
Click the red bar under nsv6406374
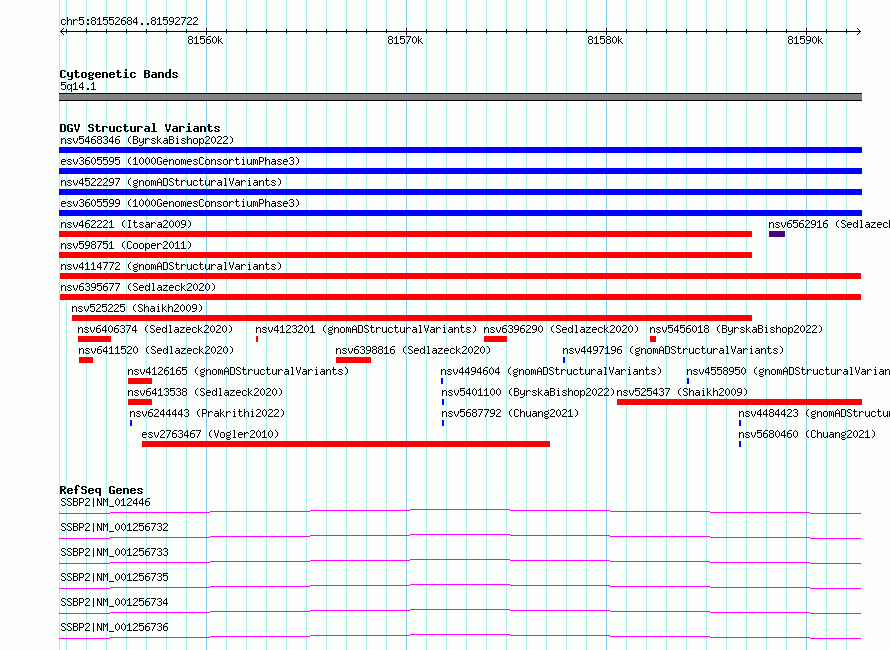pos(94,339)
